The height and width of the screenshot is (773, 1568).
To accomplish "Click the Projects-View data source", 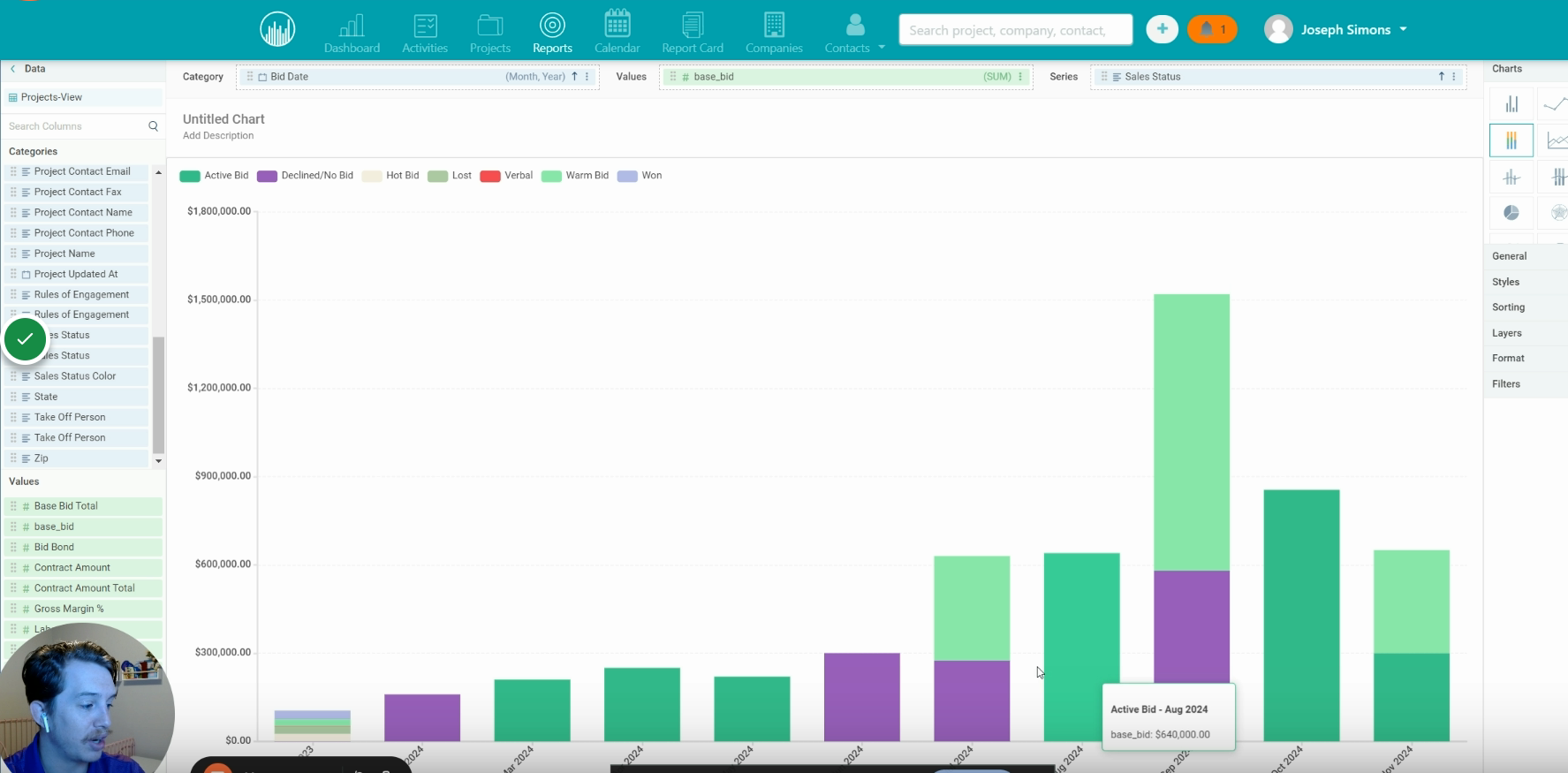I will point(82,97).
